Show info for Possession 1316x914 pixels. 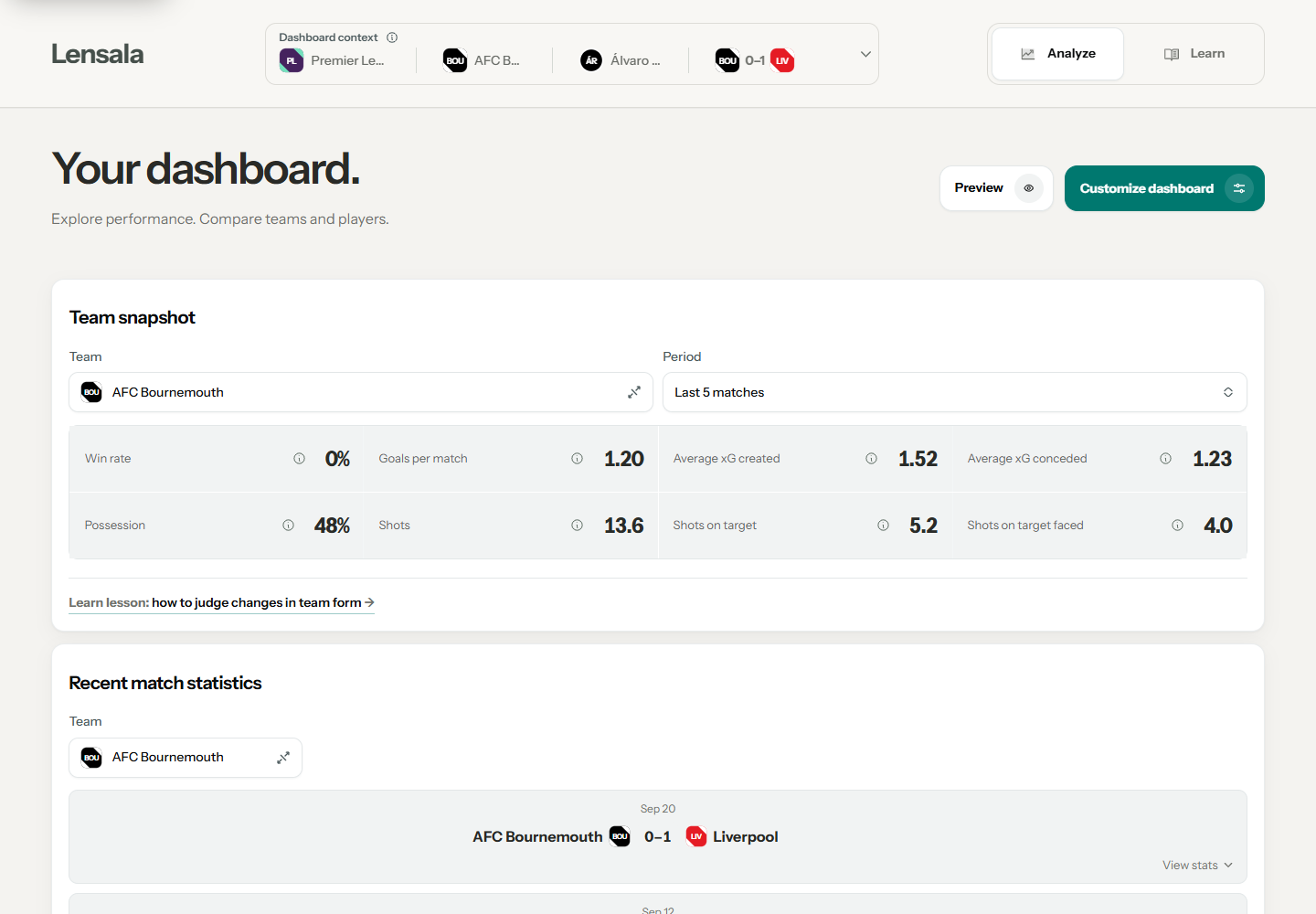click(x=288, y=526)
